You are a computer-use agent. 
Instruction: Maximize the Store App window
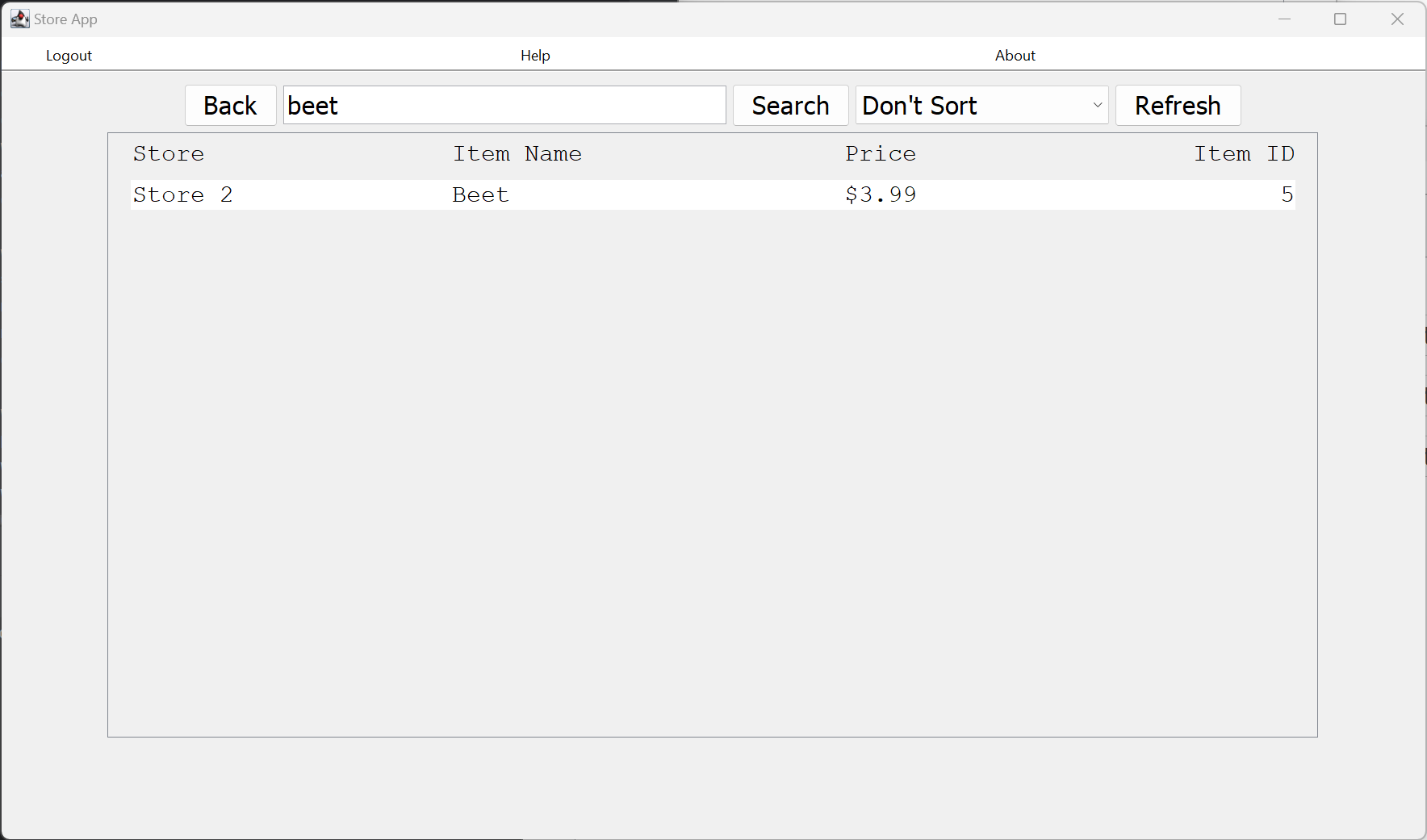point(1341,19)
